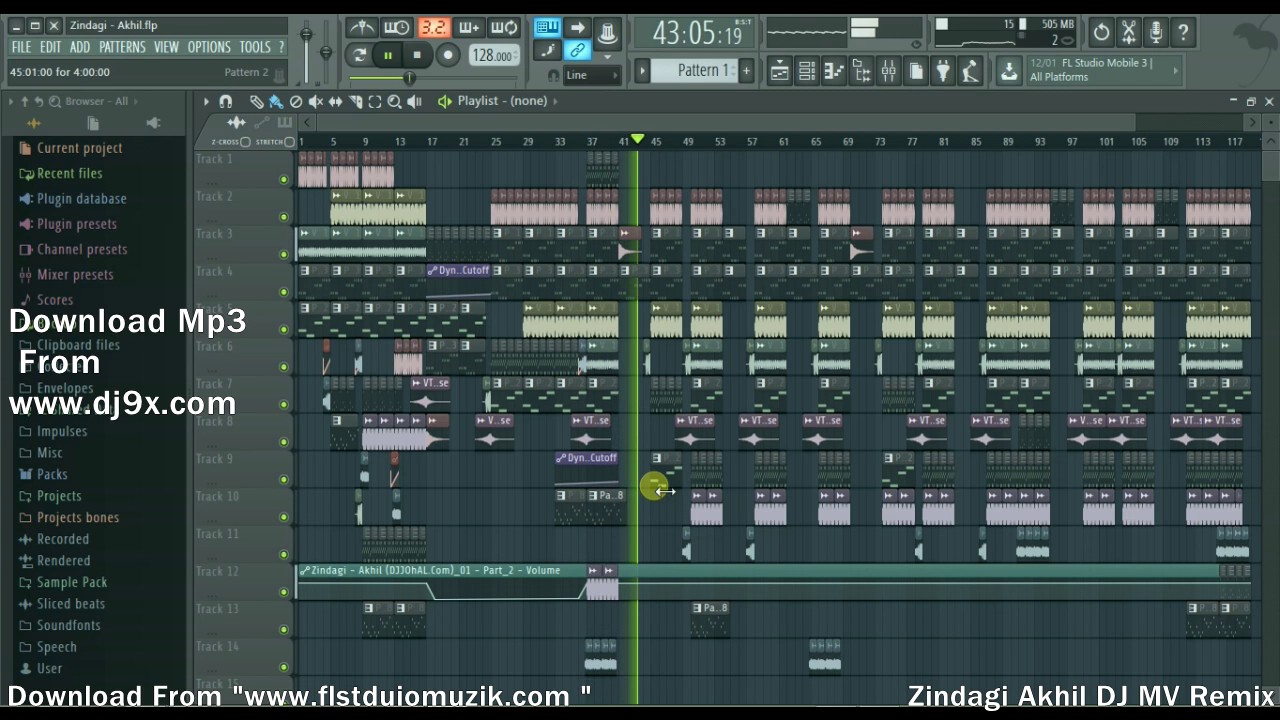1280x720 pixels.
Task: Open the EDIT menu
Action: [51, 47]
